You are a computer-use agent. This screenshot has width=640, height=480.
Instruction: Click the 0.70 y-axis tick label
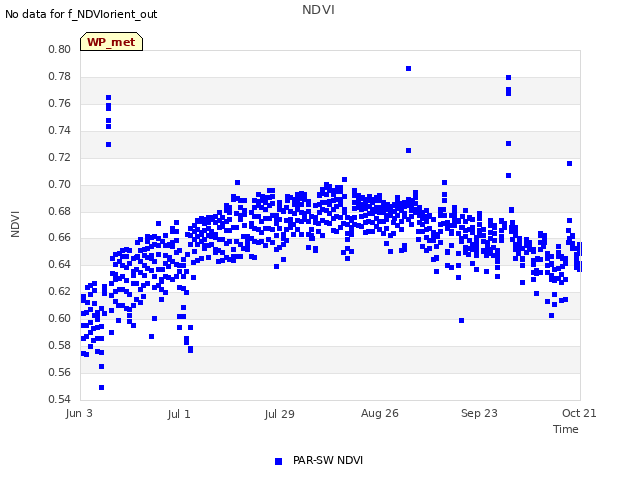pyautogui.click(x=60, y=184)
